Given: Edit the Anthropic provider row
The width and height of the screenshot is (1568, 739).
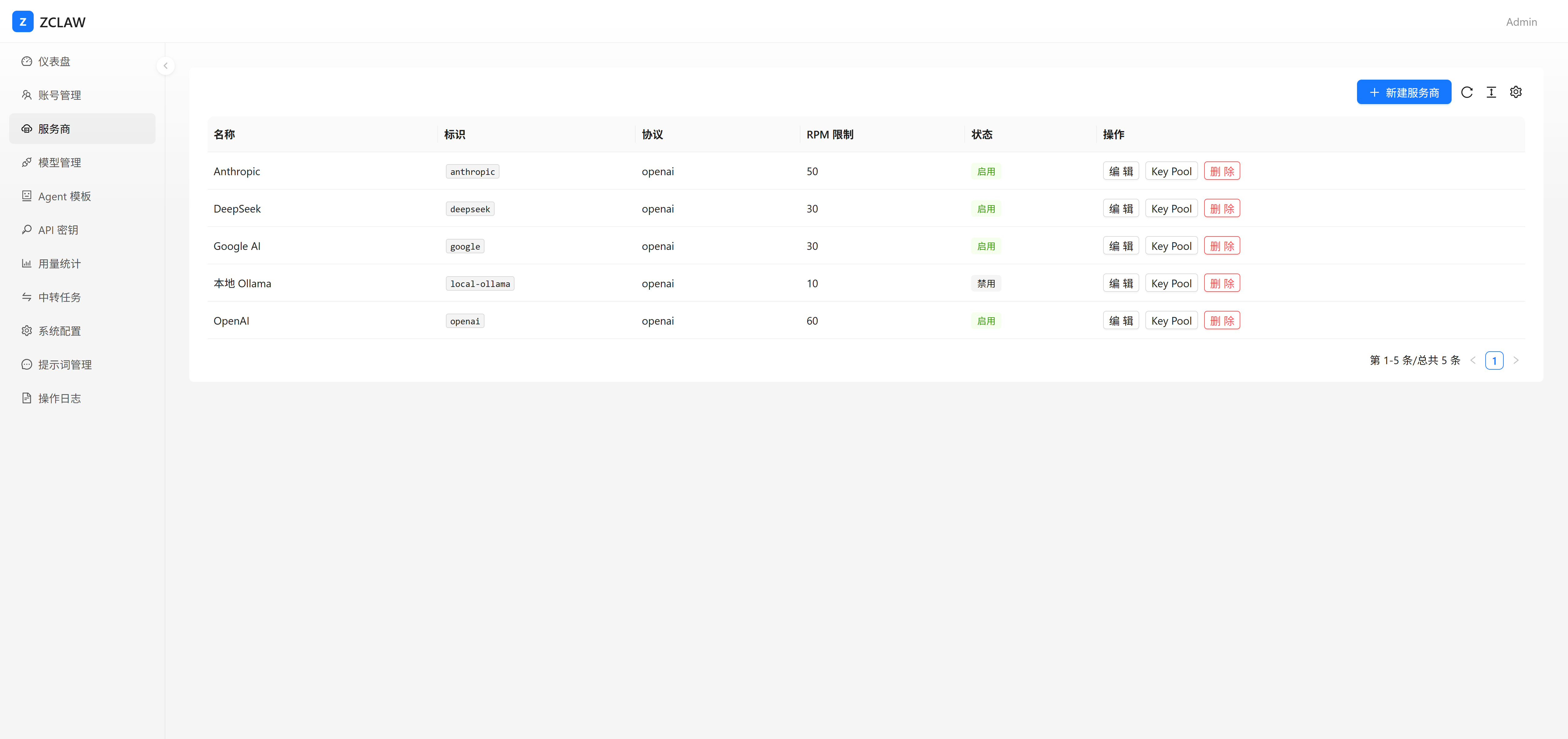Looking at the screenshot, I should click(x=1120, y=171).
